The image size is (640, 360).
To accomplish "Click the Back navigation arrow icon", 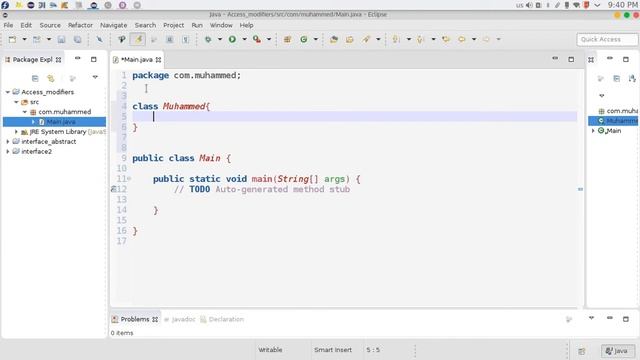I will point(462,39).
